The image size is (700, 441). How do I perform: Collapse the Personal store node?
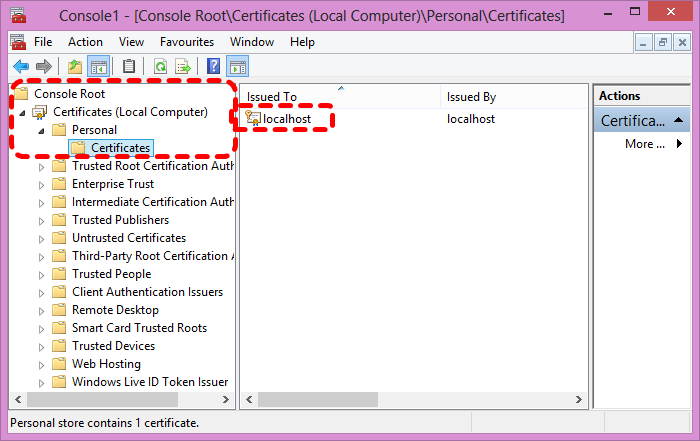[41, 131]
